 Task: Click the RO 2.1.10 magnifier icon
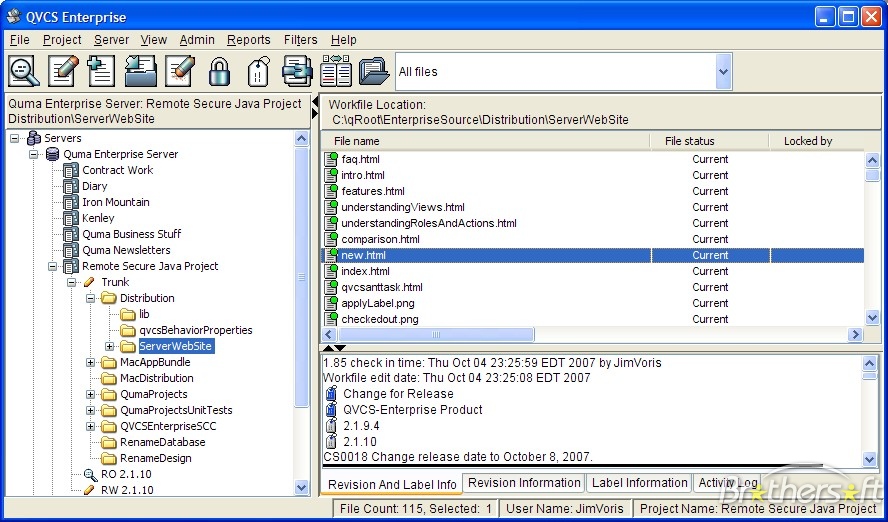click(90, 474)
